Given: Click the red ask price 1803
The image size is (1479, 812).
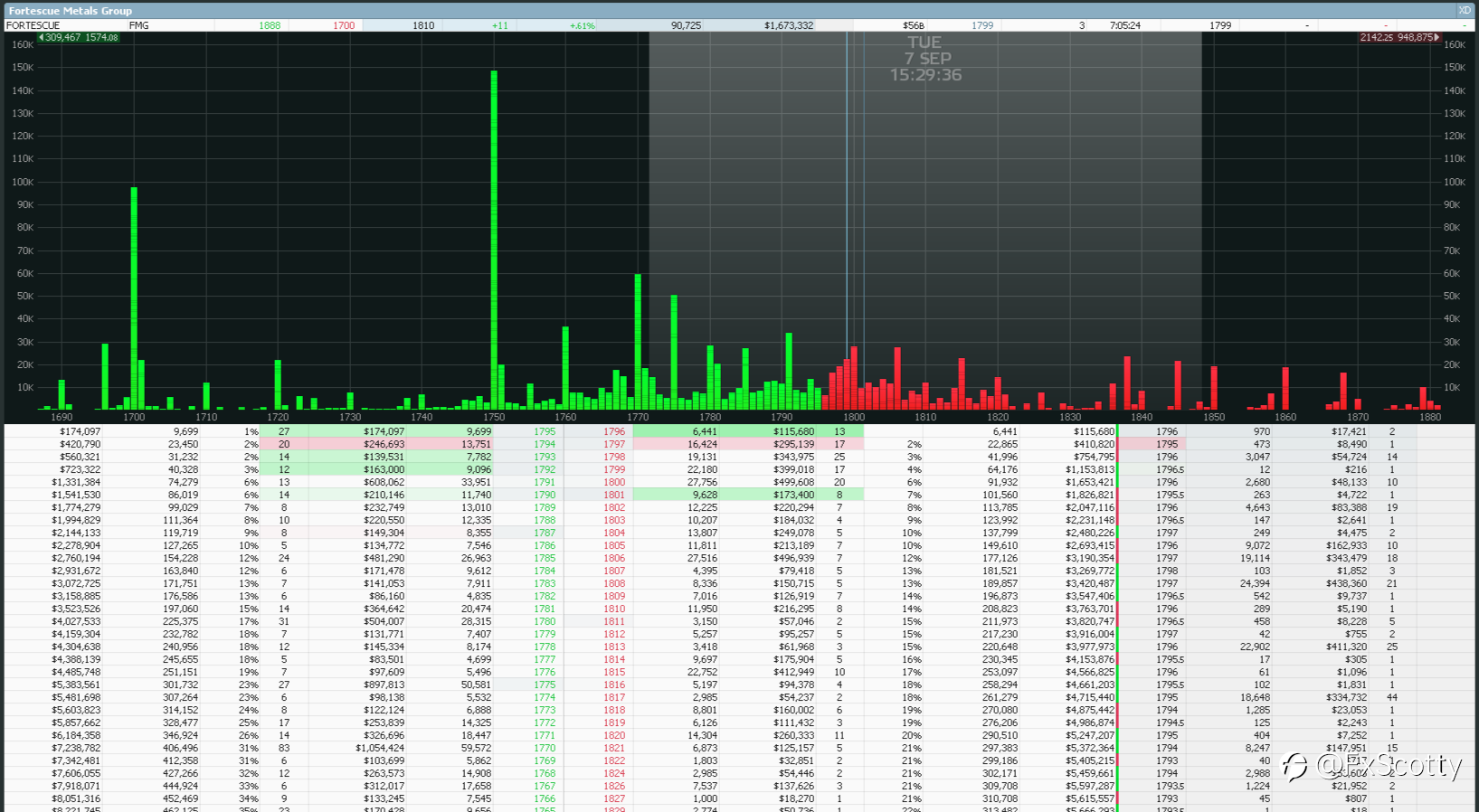Looking at the screenshot, I should [x=614, y=520].
